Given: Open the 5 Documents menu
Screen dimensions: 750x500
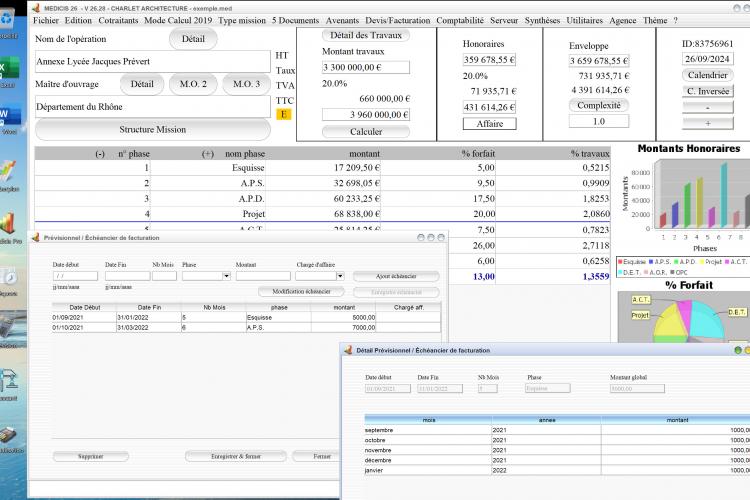Looking at the screenshot, I should pos(296,21).
